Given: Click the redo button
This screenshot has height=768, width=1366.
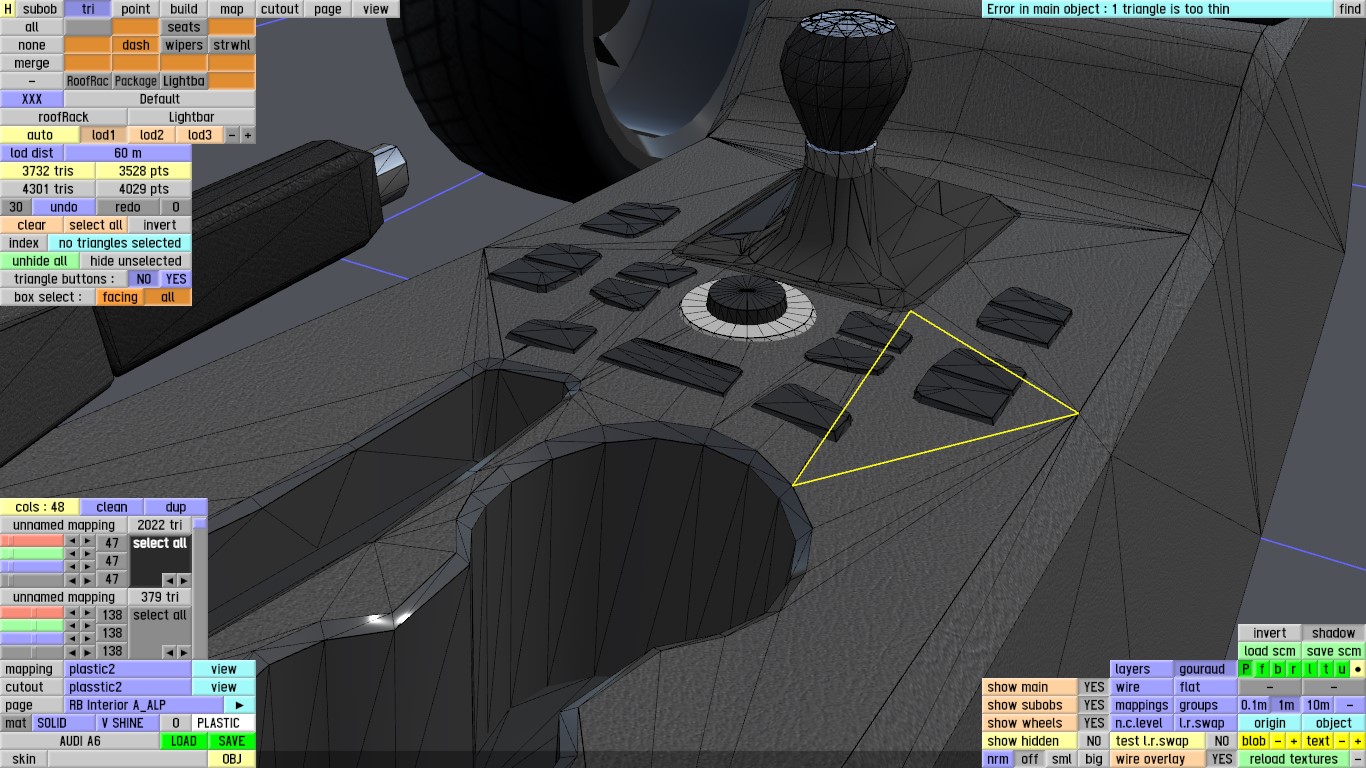Looking at the screenshot, I should tap(128, 207).
